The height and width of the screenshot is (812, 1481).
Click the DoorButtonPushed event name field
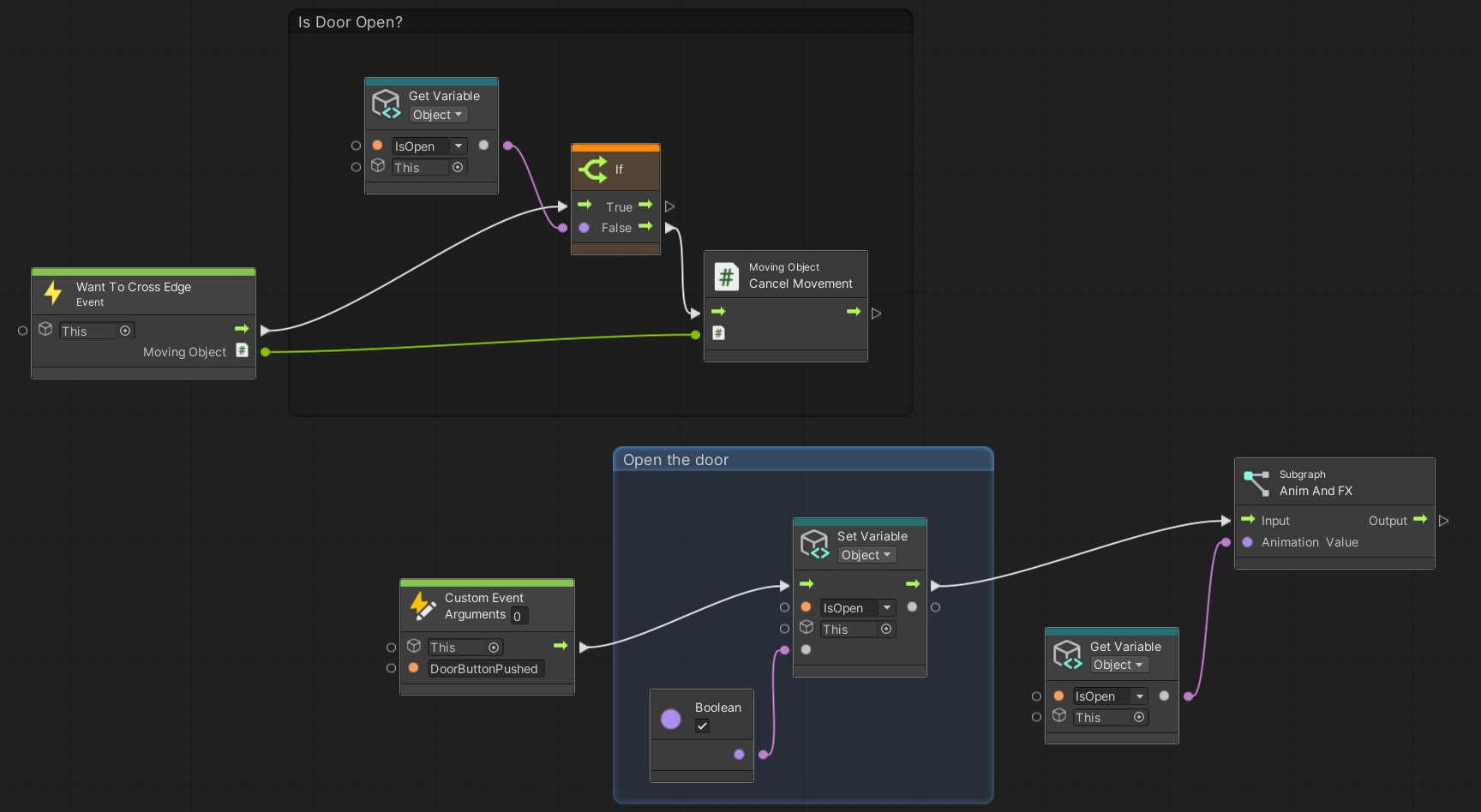pyautogui.click(x=485, y=669)
